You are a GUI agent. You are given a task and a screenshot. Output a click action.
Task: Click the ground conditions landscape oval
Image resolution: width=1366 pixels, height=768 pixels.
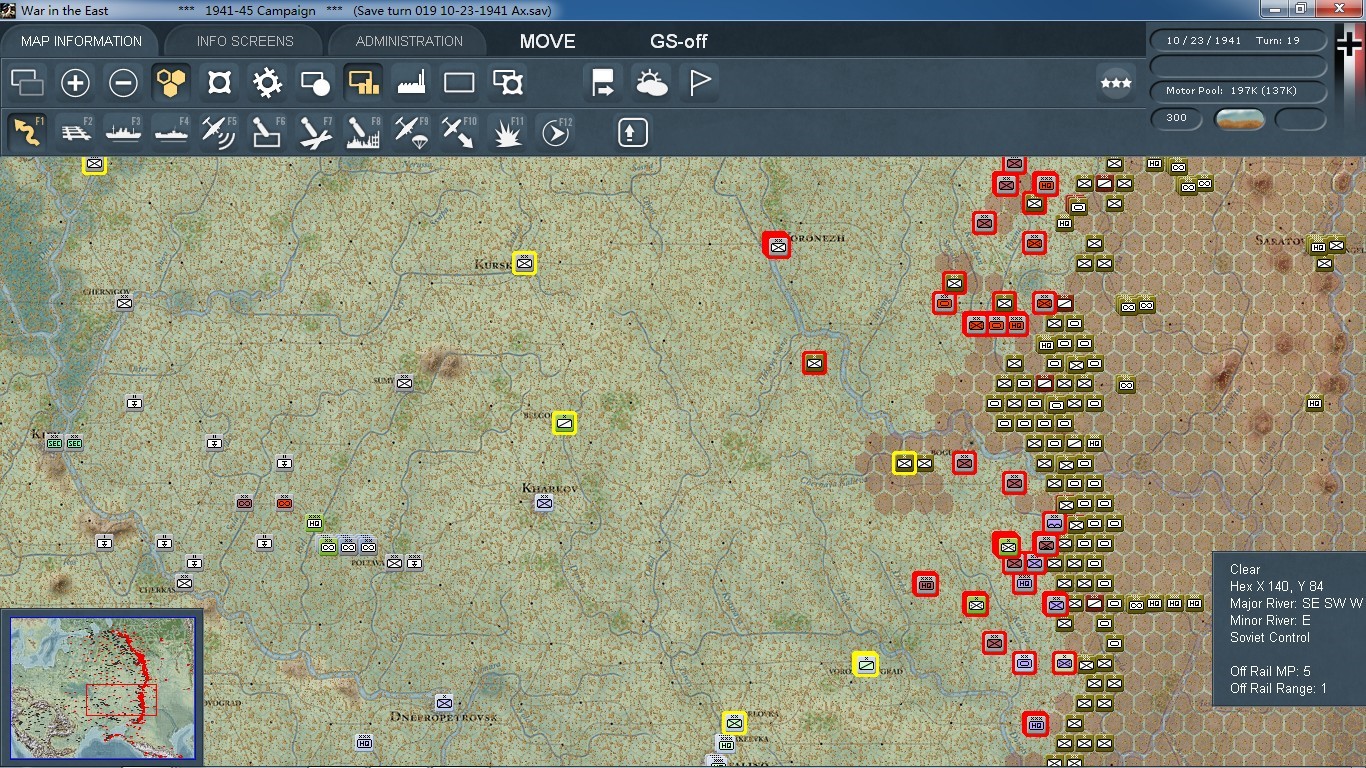1239,119
